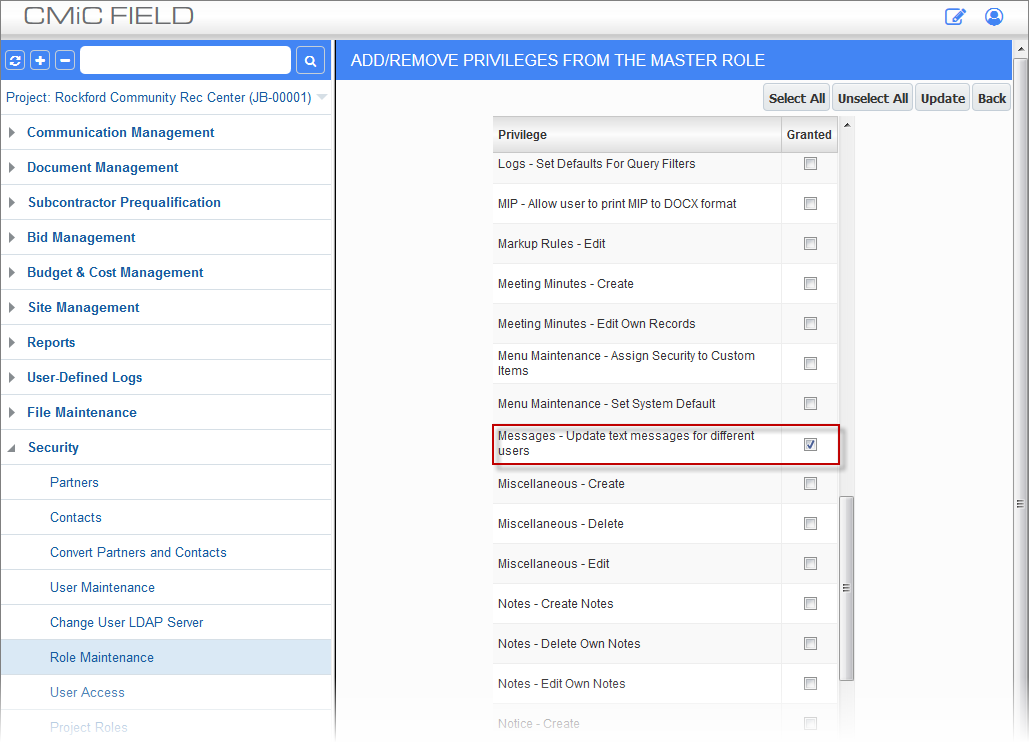Click the expand all plus icon

pos(40,60)
